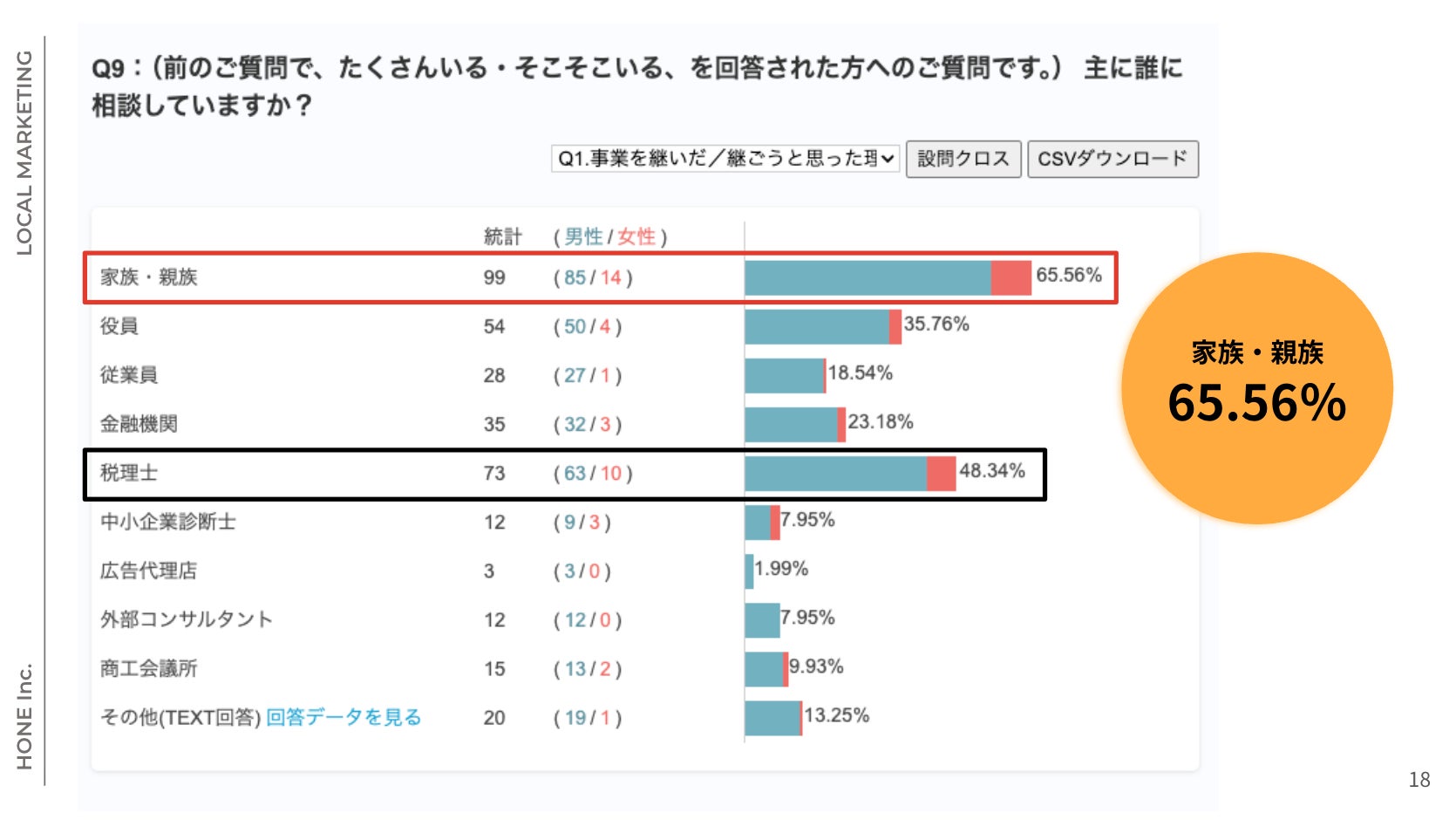The image size is (1456, 820).
Task: Click the 65.56% bar for 家族・親族
Action: pyautogui.click(x=888, y=277)
